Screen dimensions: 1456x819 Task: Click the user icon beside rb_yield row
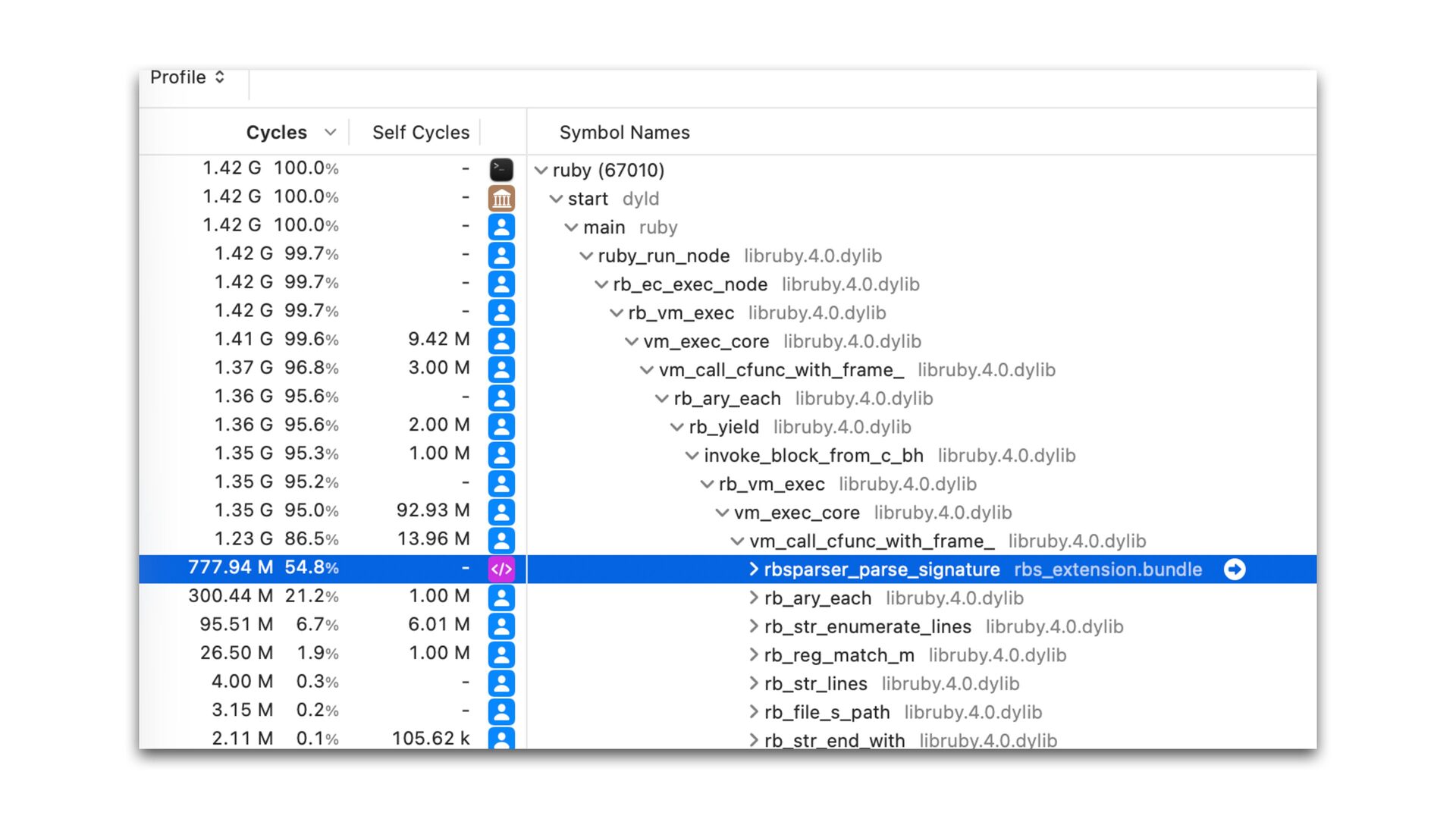pyautogui.click(x=501, y=426)
